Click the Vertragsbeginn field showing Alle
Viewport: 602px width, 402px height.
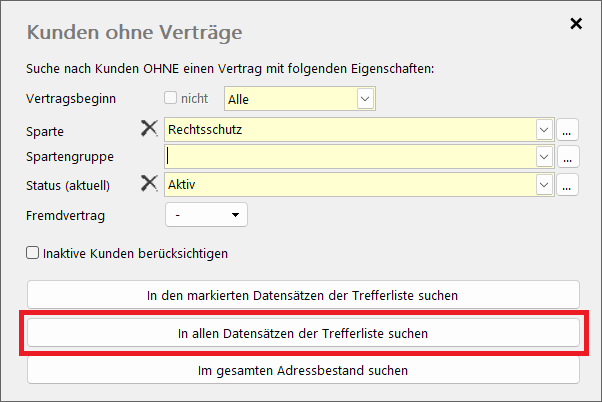pyautogui.click(x=290, y=99)
